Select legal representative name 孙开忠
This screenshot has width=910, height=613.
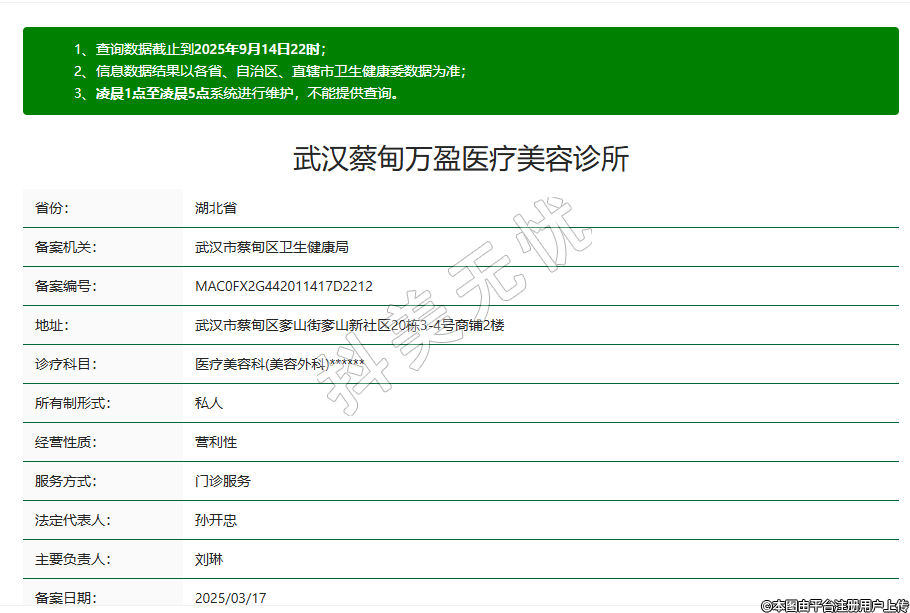(216, 520)
